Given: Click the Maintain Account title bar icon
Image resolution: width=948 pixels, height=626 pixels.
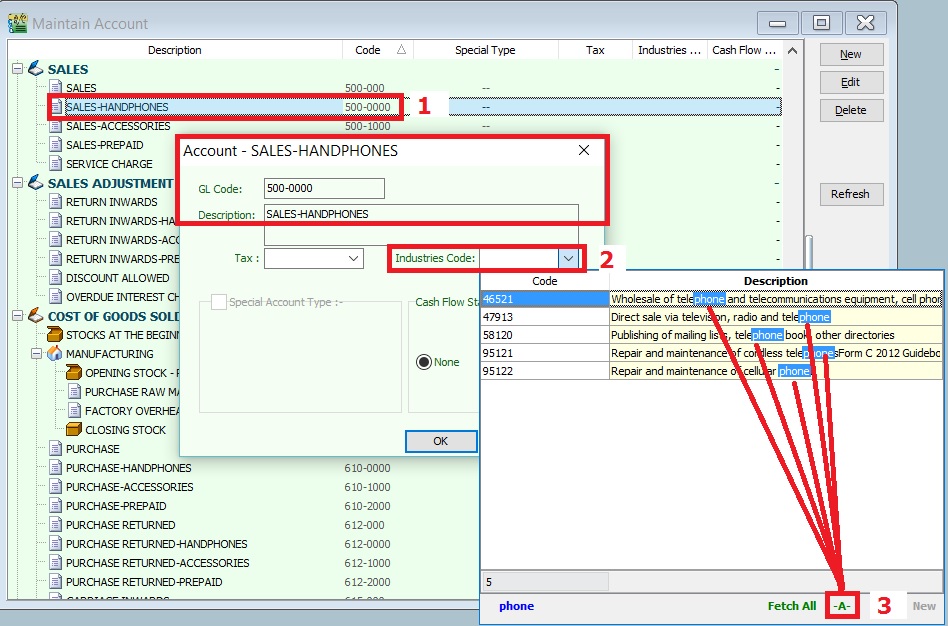Looking at the screenshot, I should pos(17,22).
